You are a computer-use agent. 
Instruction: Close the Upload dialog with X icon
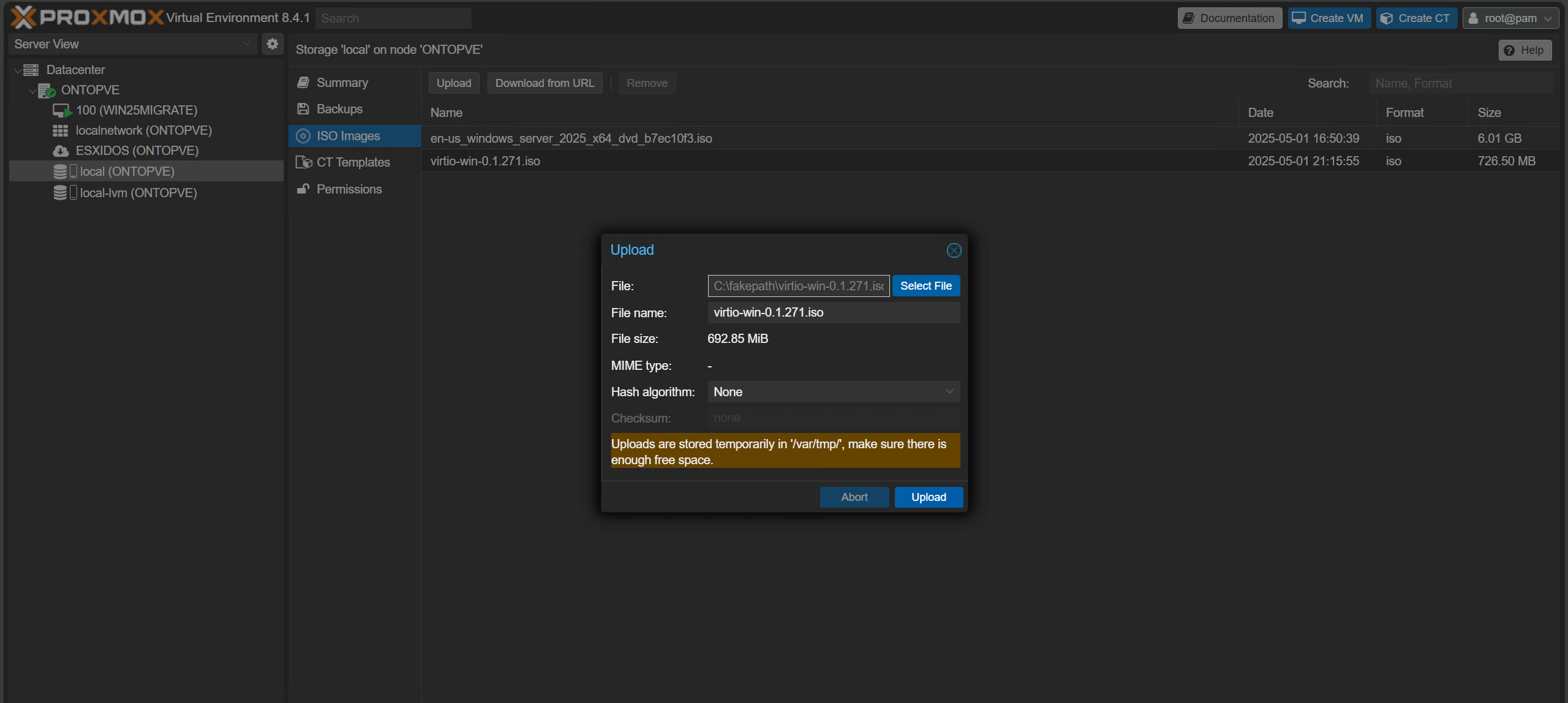click(954, 250)
